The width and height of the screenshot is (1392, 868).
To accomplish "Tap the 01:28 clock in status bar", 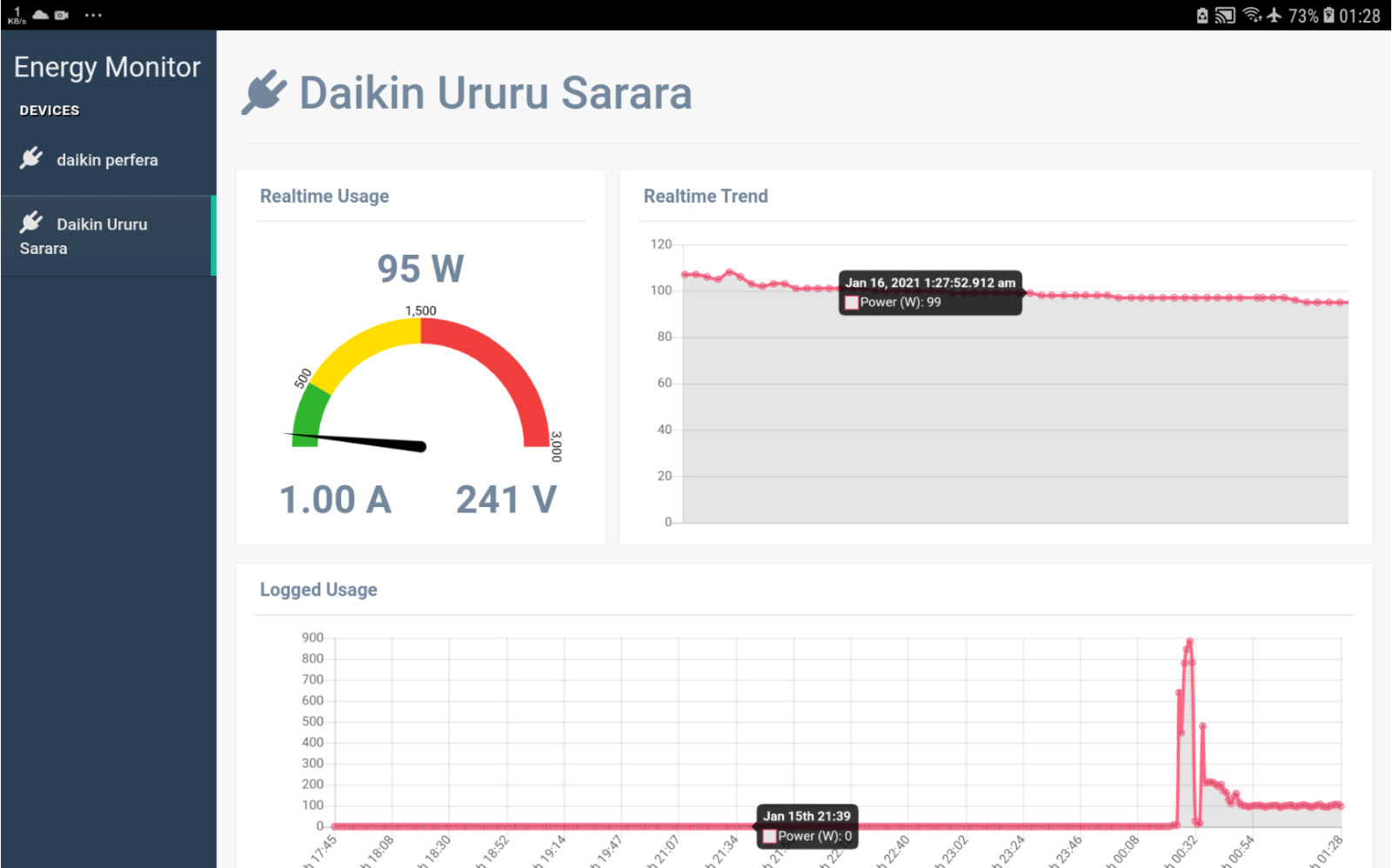I will 1360,16.
